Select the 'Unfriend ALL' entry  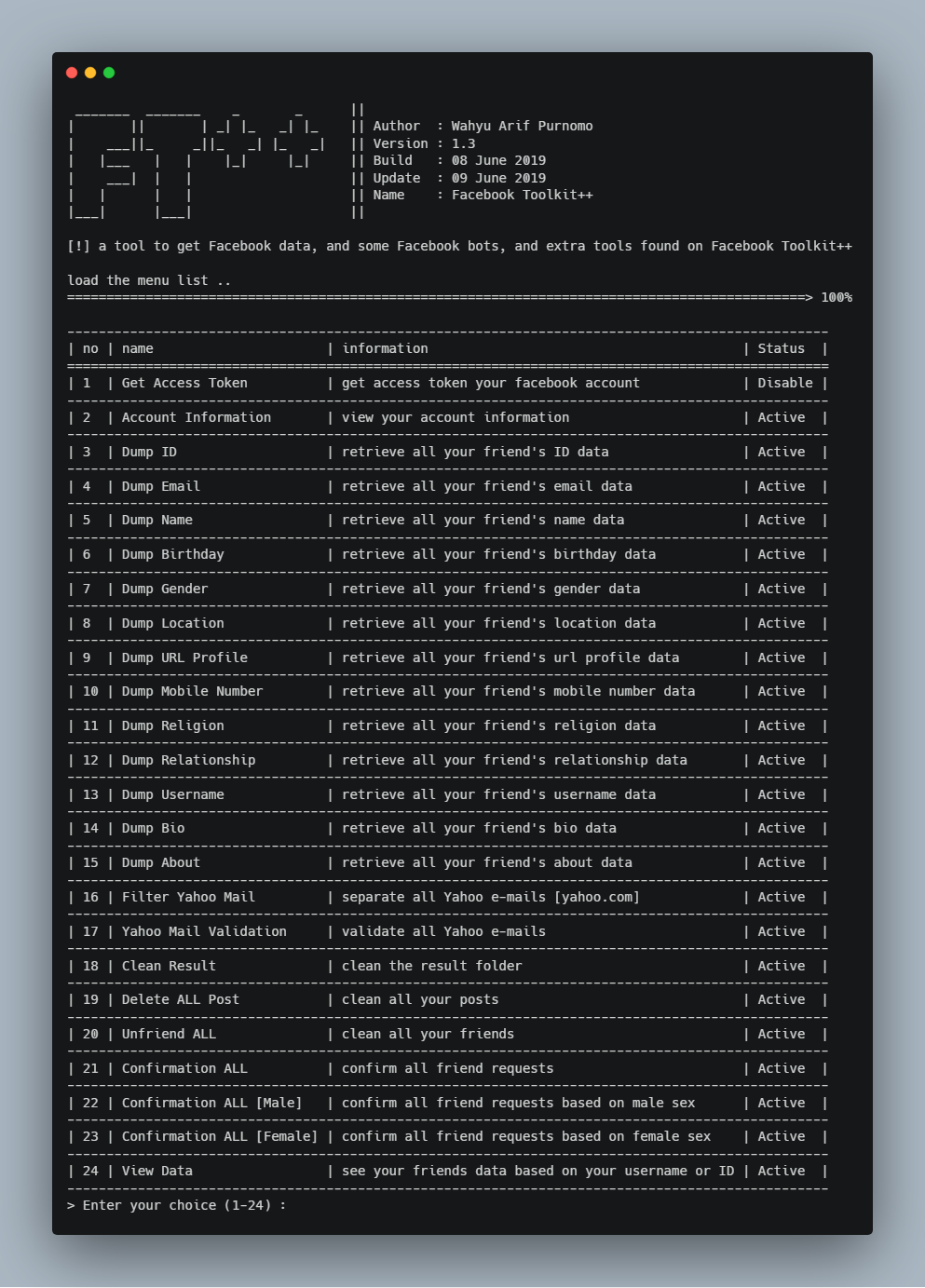pyautogui.click(x=169, y=1034)
